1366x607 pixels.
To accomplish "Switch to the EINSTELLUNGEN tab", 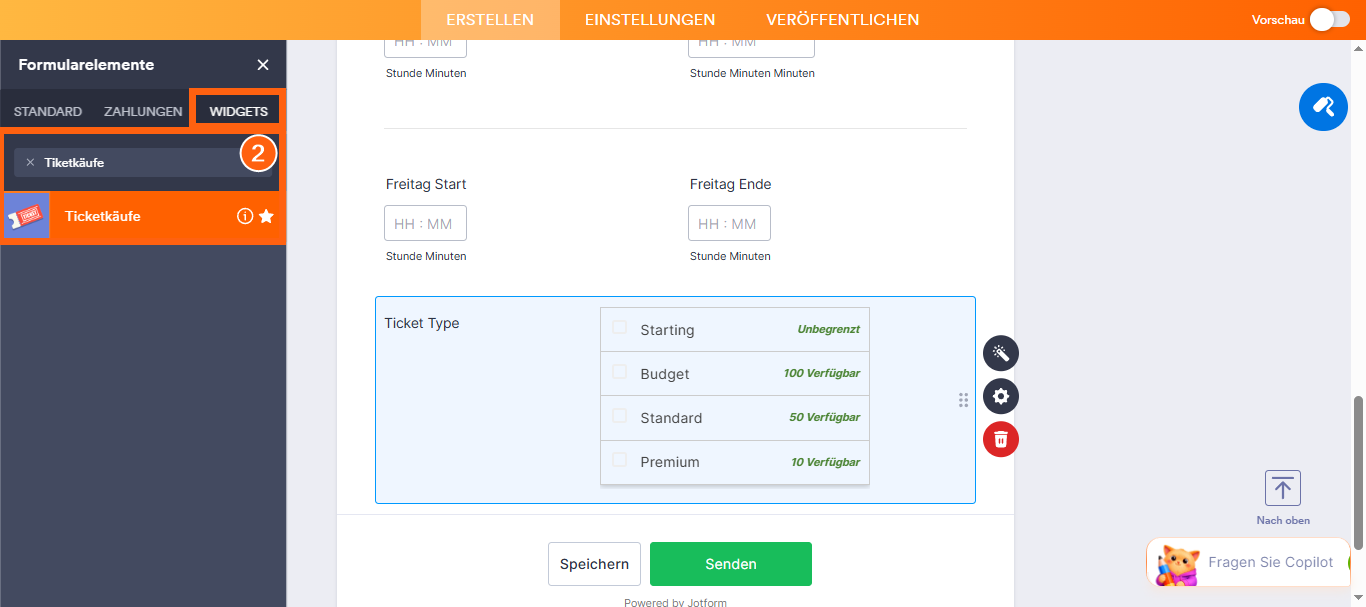I will [650, 20].
